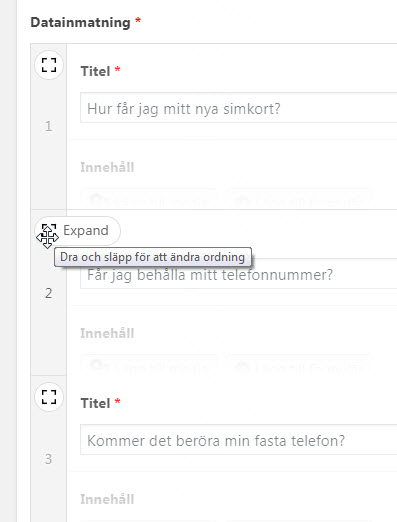Expand row 3 with the bracket icon
The image size is (397, 522).
tap(49, 397)
